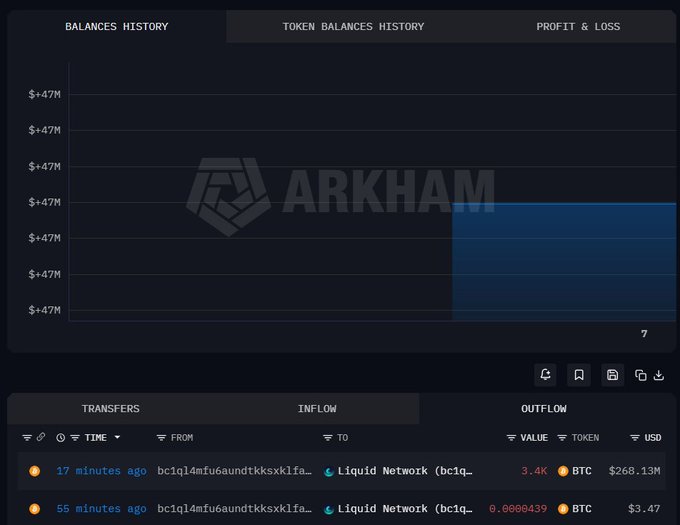Expand the TIME sort dropdown arrow

[x=117, y=437]
